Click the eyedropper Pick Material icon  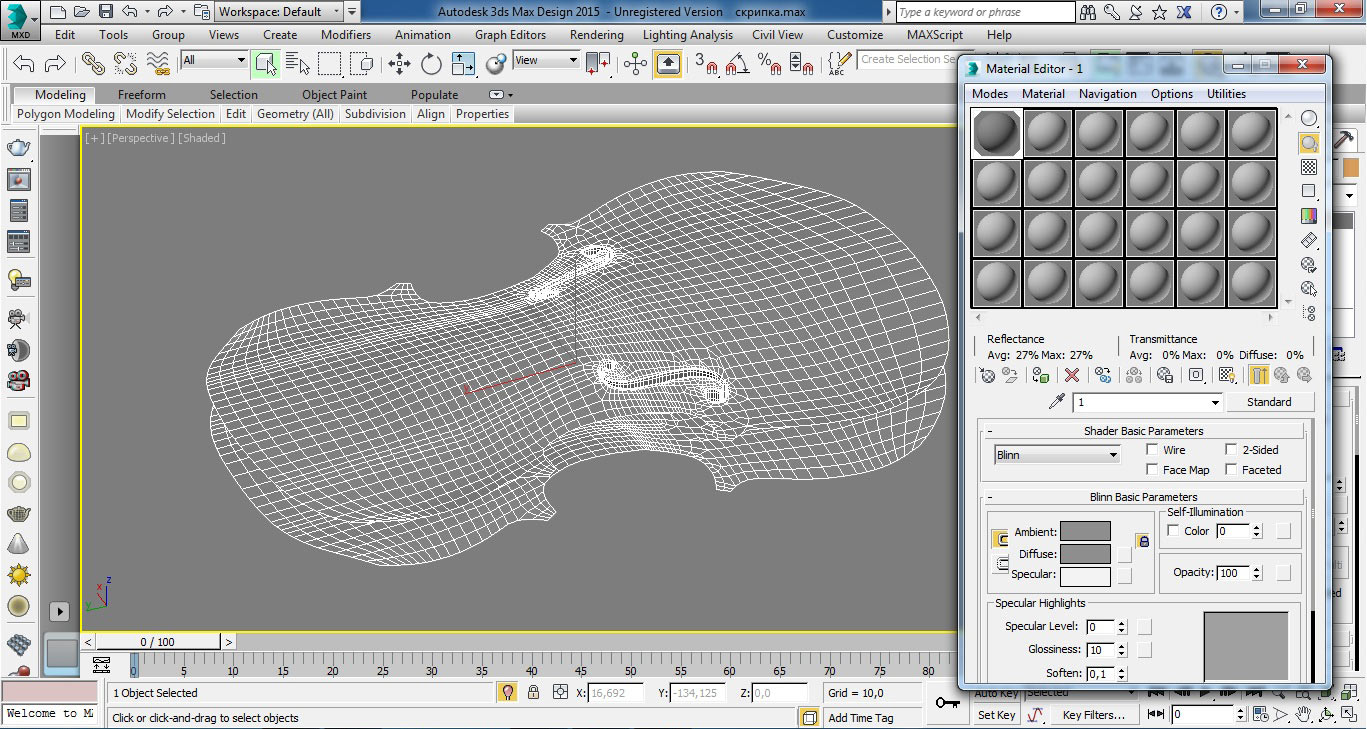point(1056,402)
